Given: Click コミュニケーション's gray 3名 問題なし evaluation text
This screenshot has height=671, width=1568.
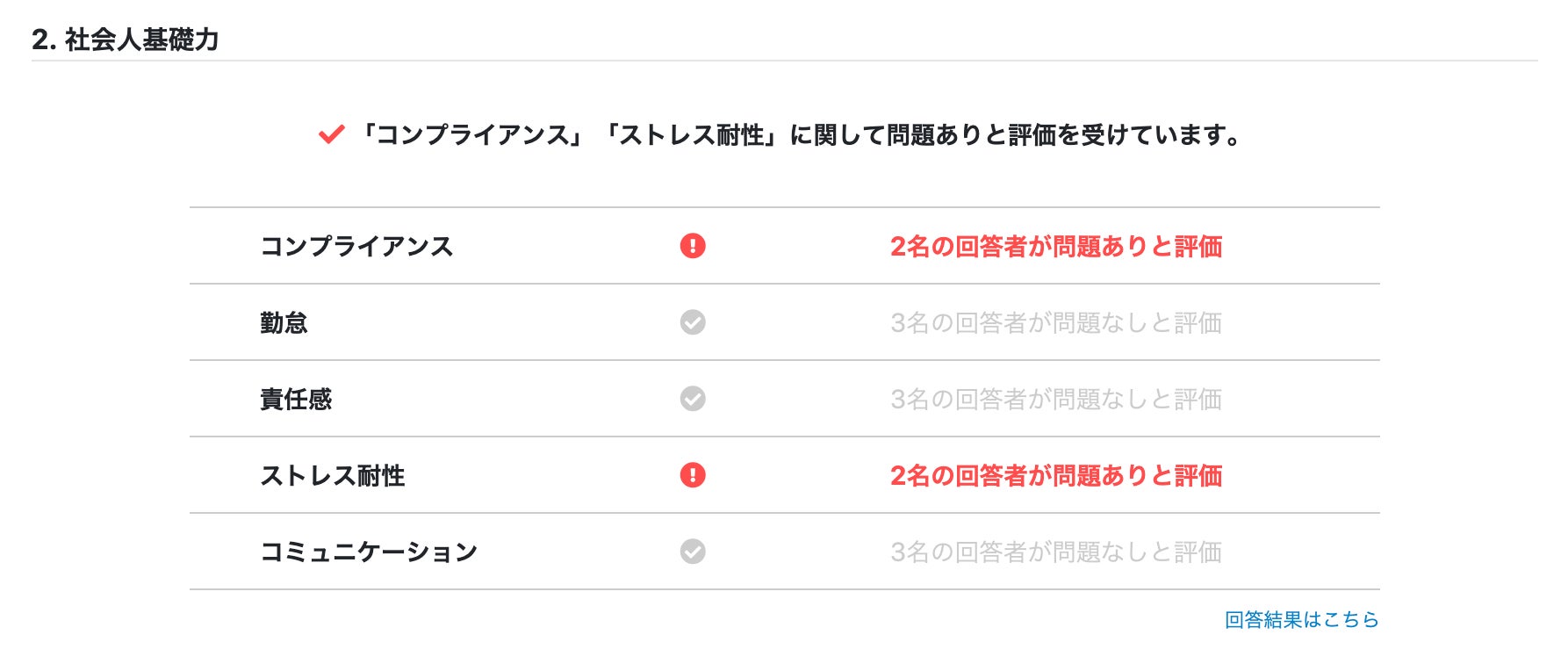Looking at the screenshot, I should coord(1056,552).
